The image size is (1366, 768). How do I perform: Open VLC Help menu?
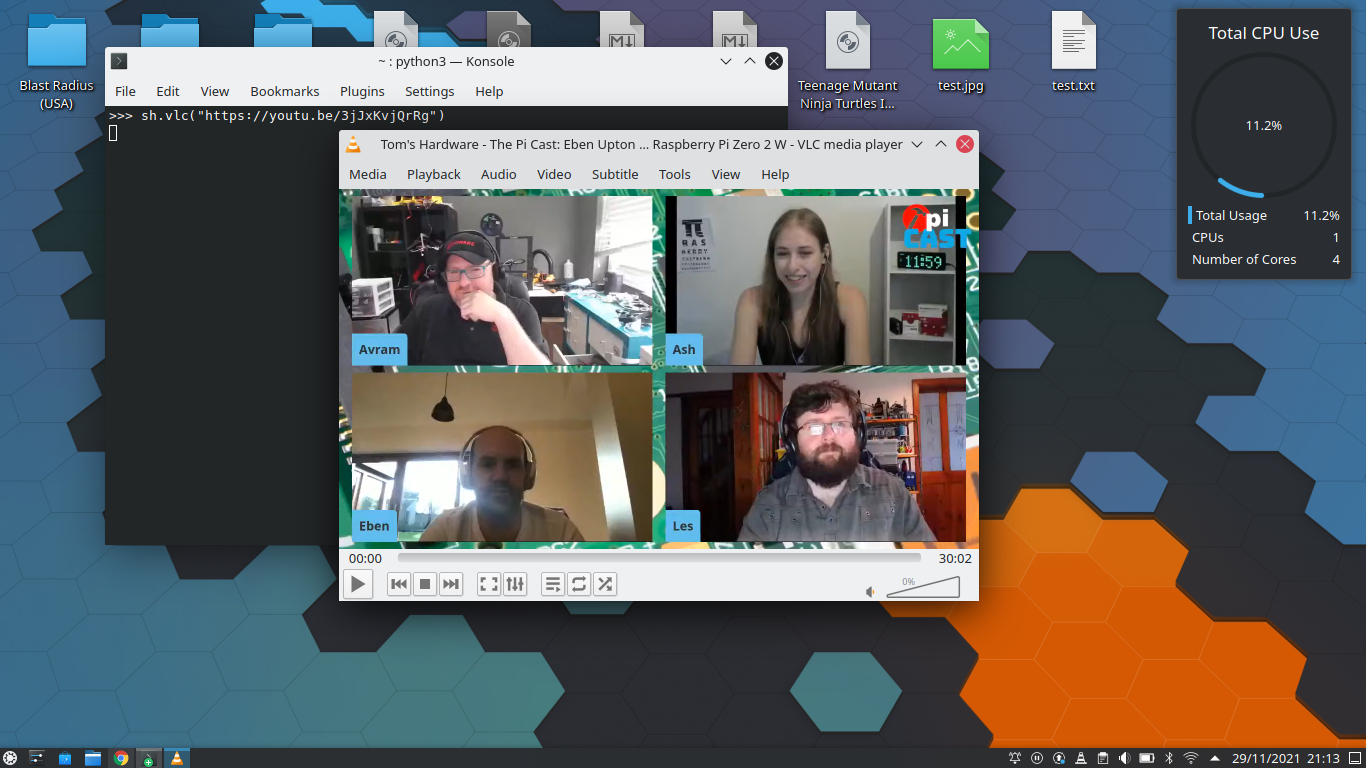[x=775, y=174]
